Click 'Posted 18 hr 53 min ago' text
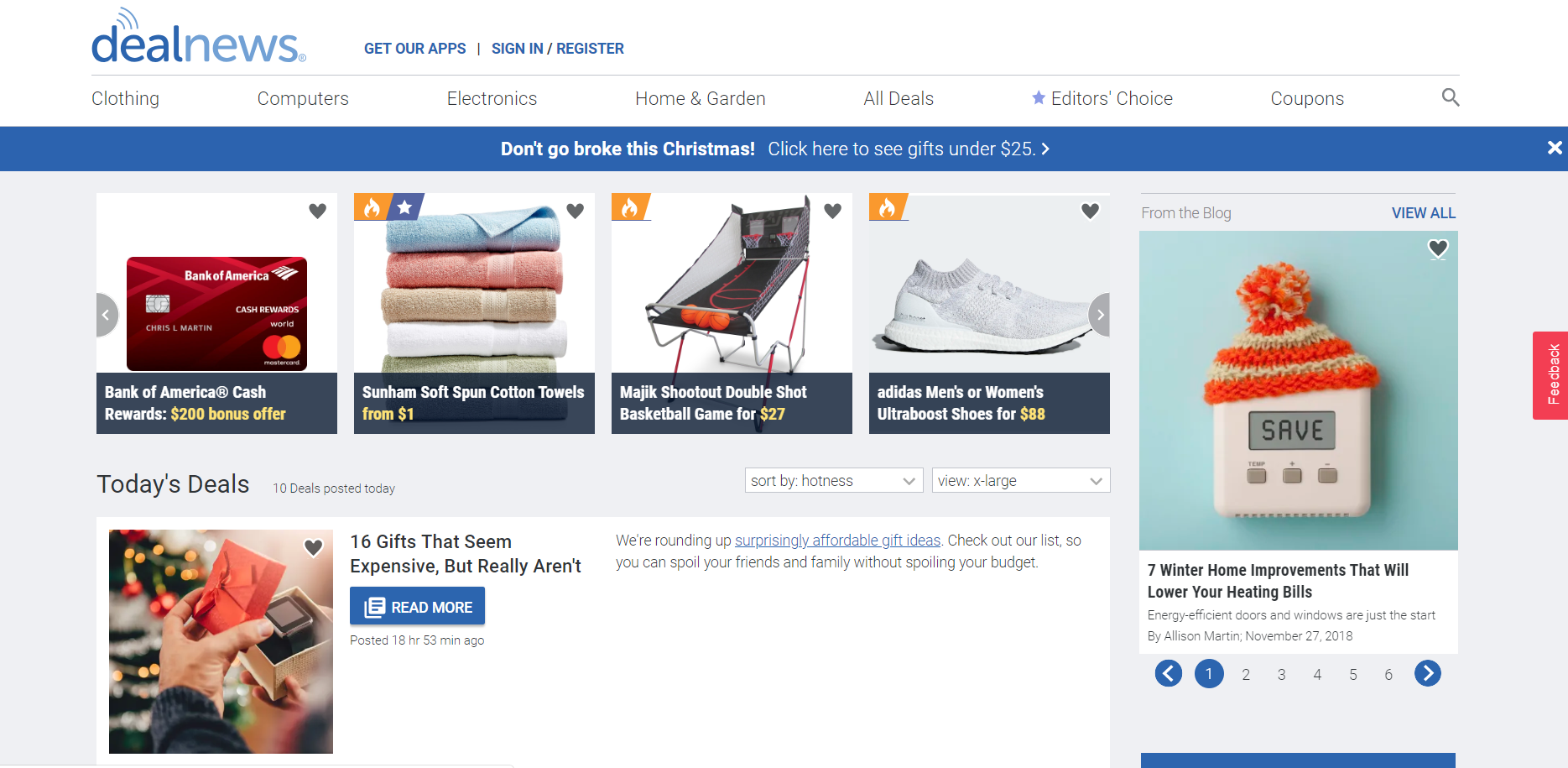Viewport: 1568px width, 768px height. point(417,640)
